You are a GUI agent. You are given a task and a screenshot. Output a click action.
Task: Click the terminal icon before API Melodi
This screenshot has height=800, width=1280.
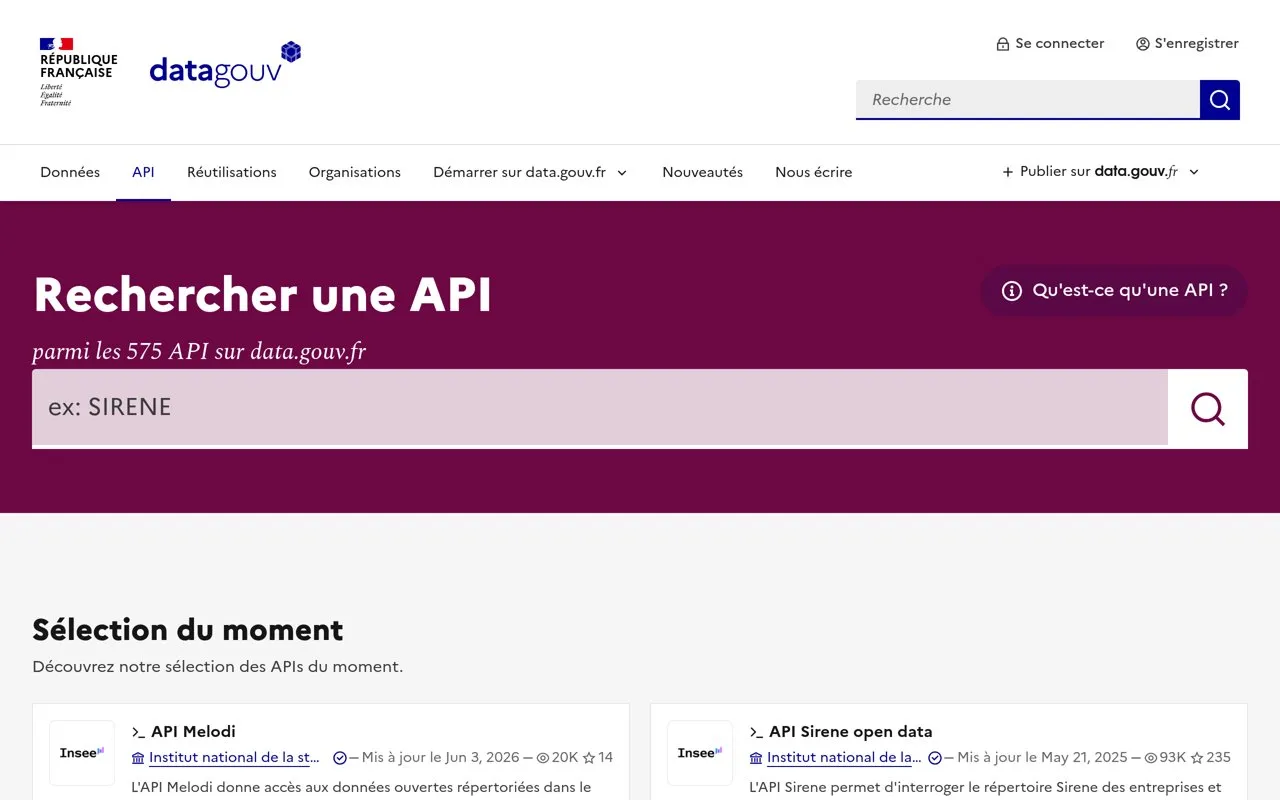(139, 732)
